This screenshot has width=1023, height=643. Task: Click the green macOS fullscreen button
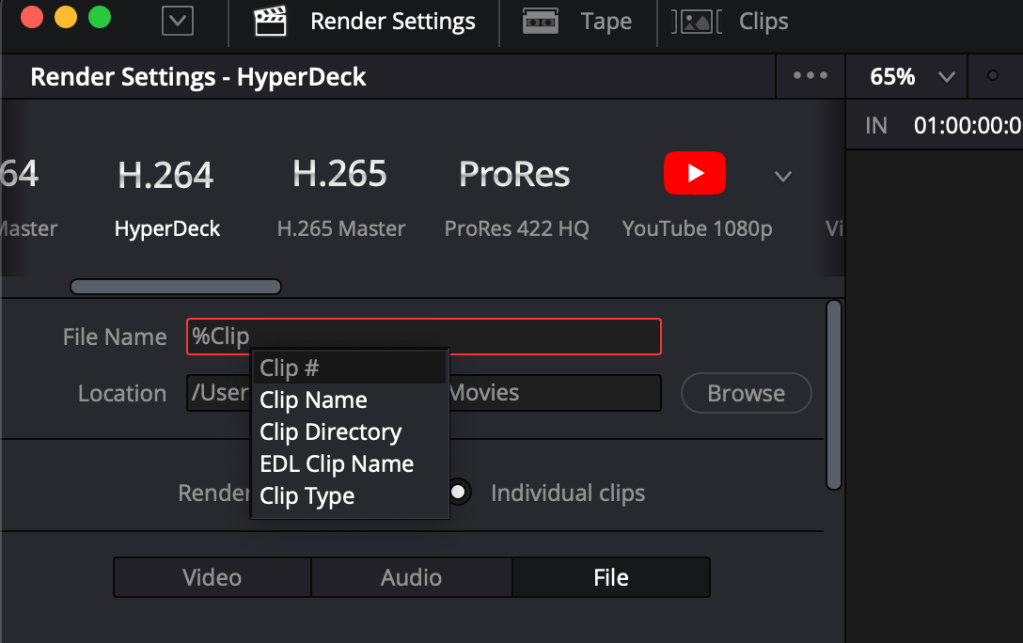tap(100, 17)
